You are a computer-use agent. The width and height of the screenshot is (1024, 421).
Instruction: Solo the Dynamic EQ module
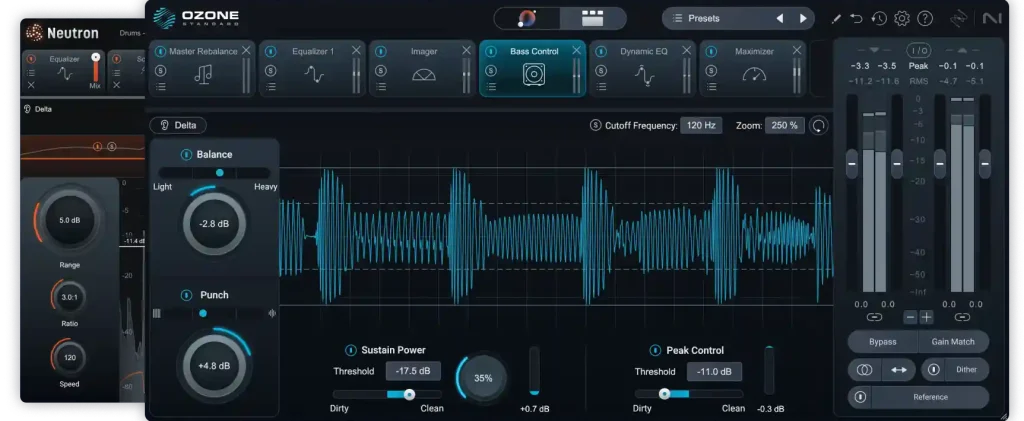(x=600, y=70)
